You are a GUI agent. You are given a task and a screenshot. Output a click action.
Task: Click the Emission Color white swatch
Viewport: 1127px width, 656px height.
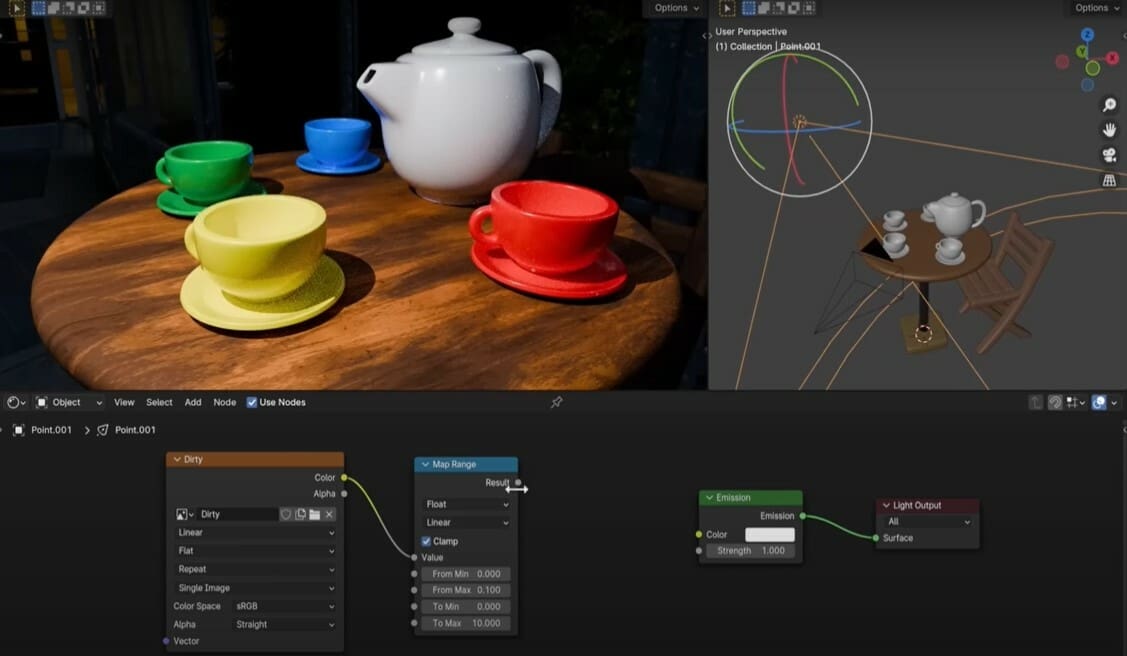coord(770,535)
